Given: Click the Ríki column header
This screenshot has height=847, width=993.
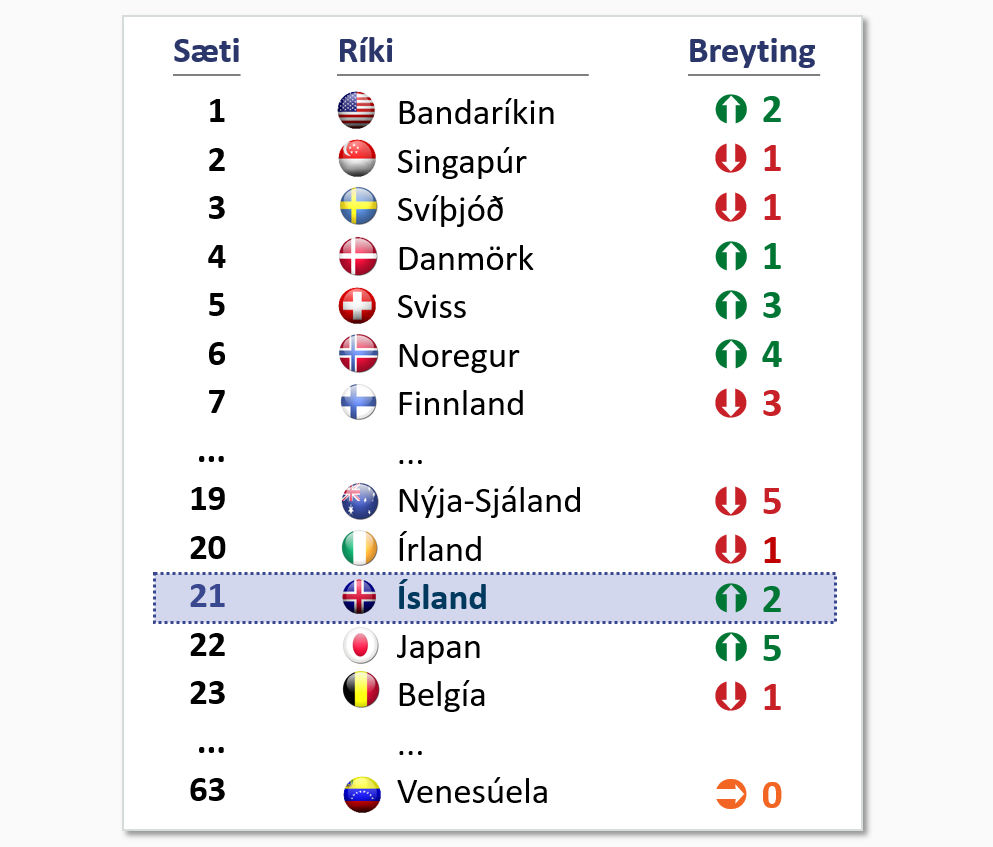Looking at the screenshot, I should 365,51.
